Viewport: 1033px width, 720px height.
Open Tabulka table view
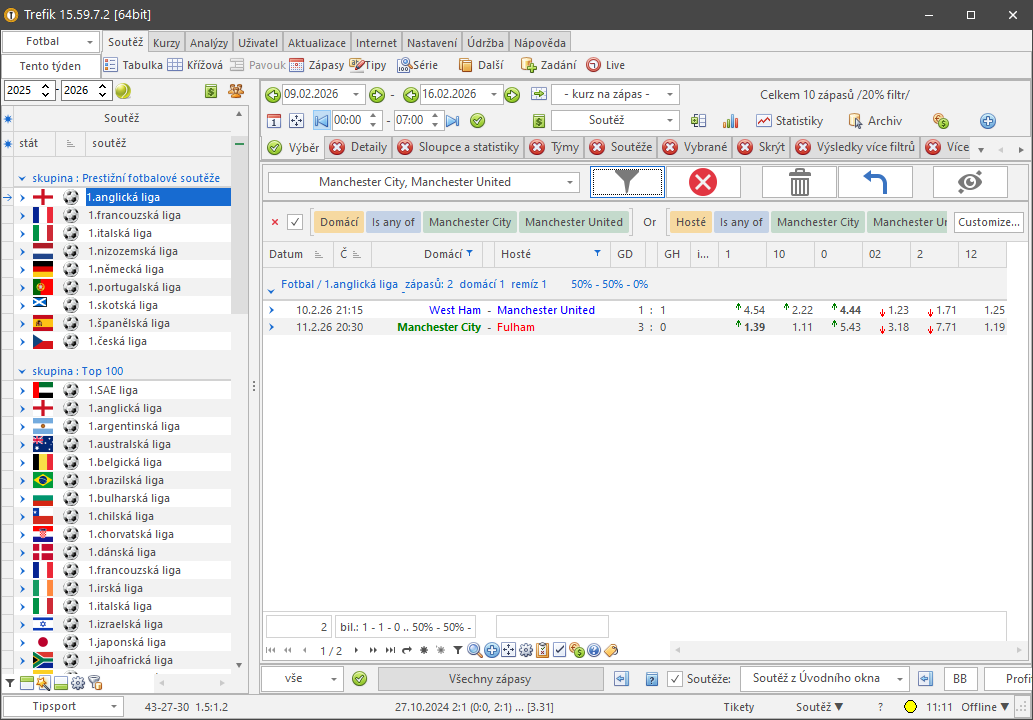[134, 65]
